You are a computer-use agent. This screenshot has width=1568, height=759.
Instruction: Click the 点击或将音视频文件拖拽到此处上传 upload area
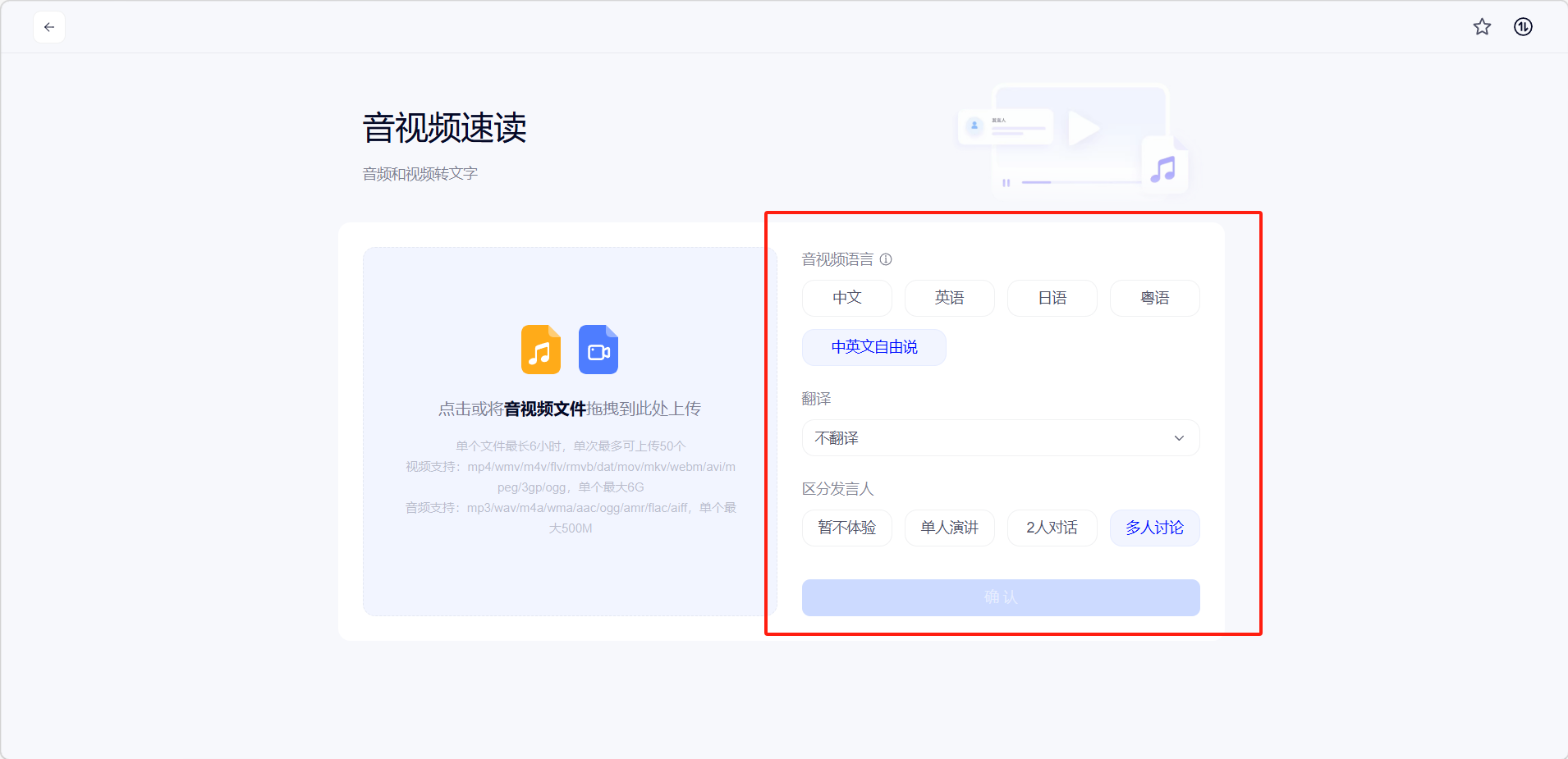coord(569,409)
